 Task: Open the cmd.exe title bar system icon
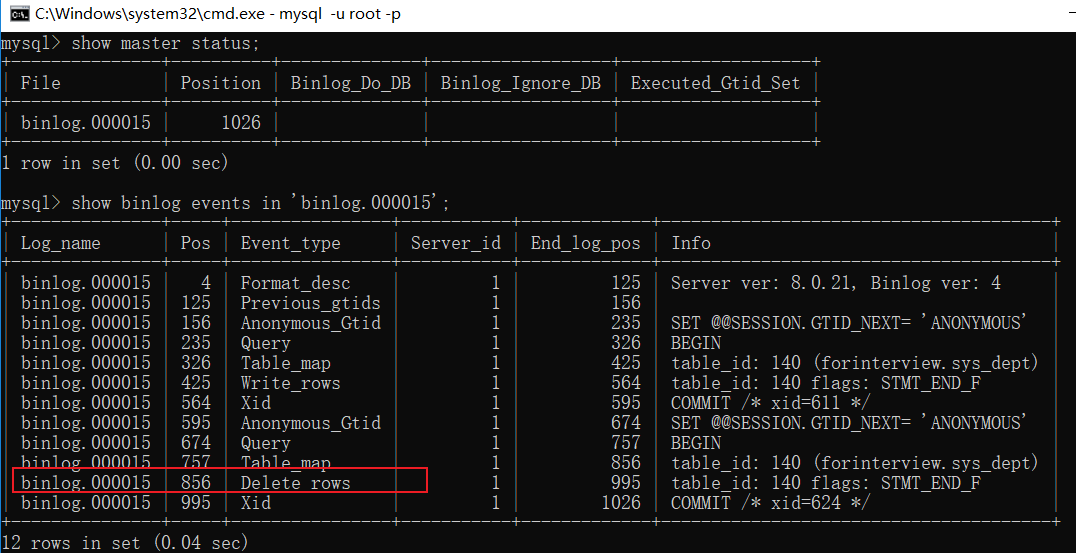19,14
